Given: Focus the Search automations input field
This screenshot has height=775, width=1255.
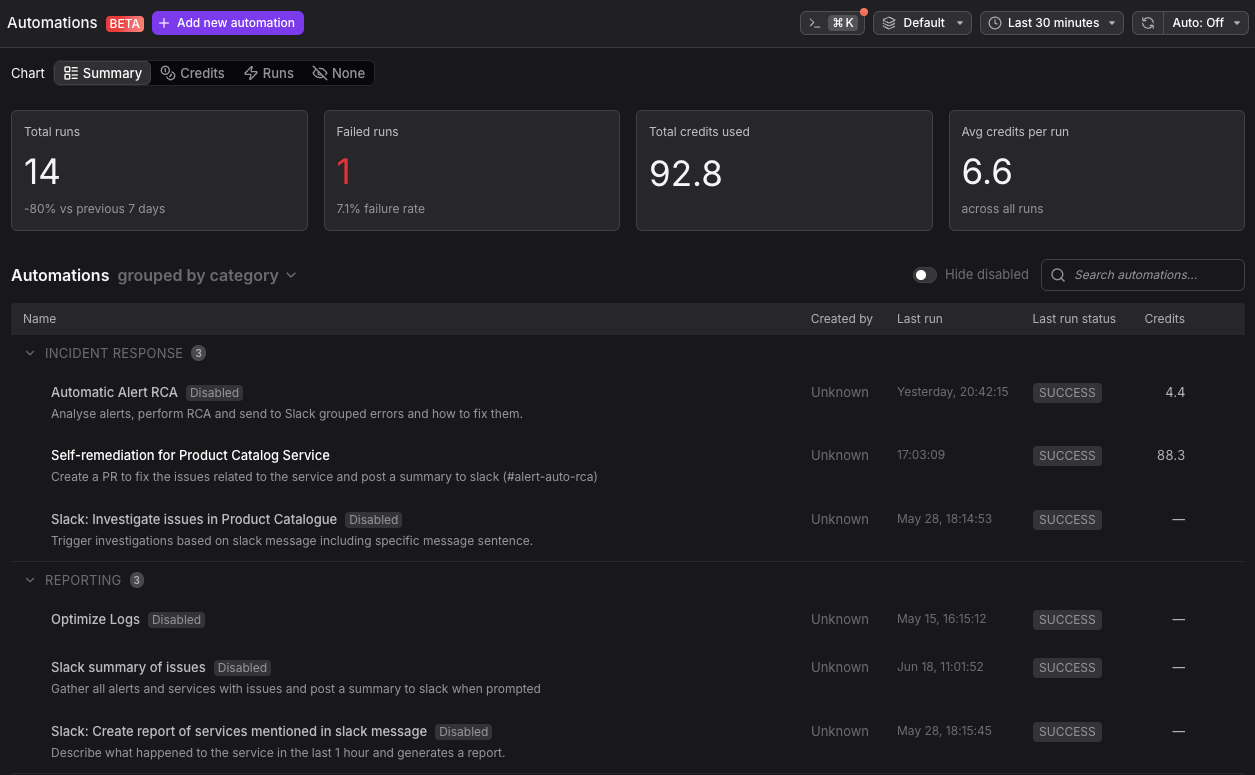Looking at the screenshot, I should click(x=1143, y=275).
